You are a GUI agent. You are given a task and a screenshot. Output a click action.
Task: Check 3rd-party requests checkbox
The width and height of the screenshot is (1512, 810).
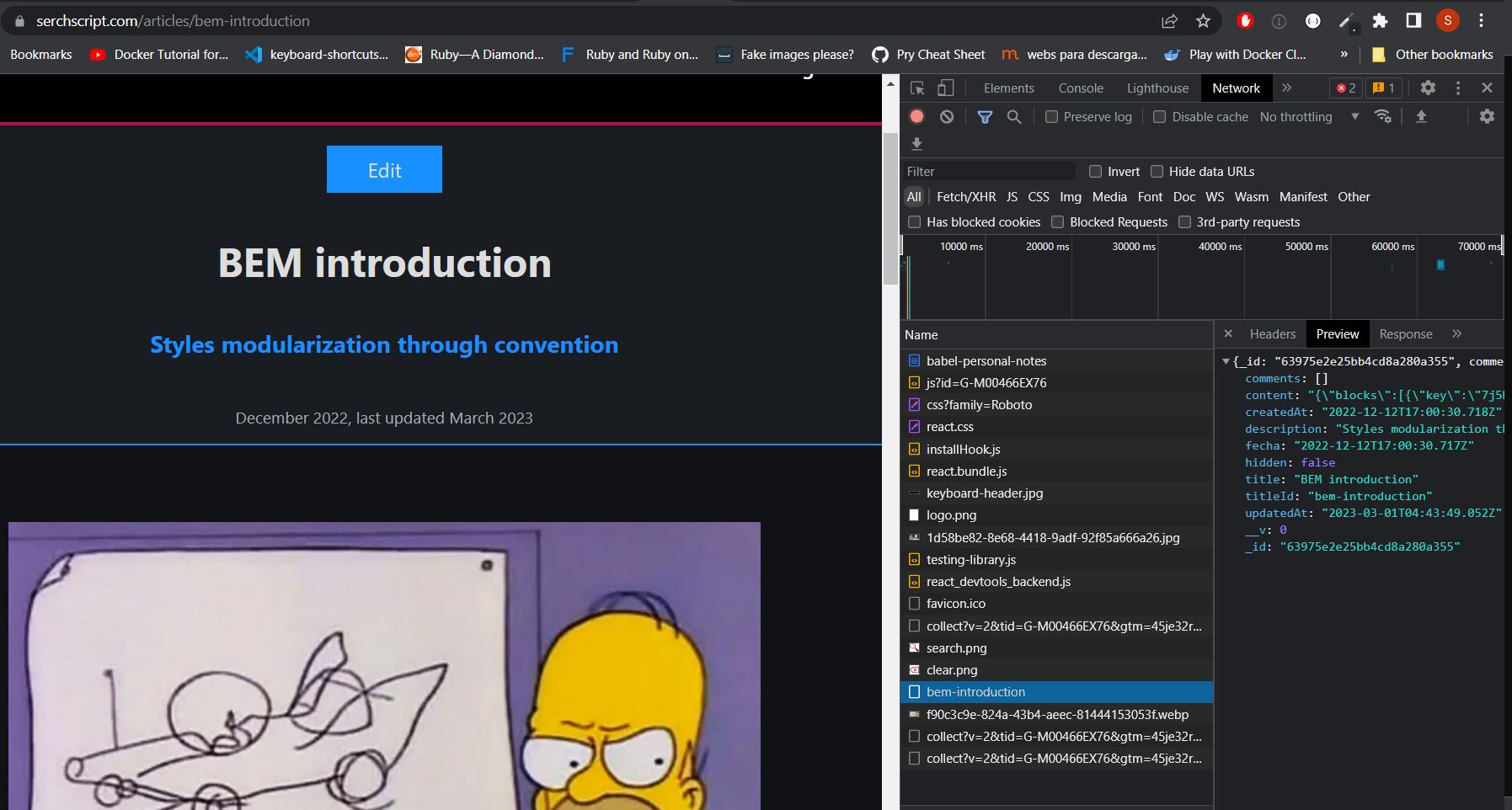(x=1184, y=222)
